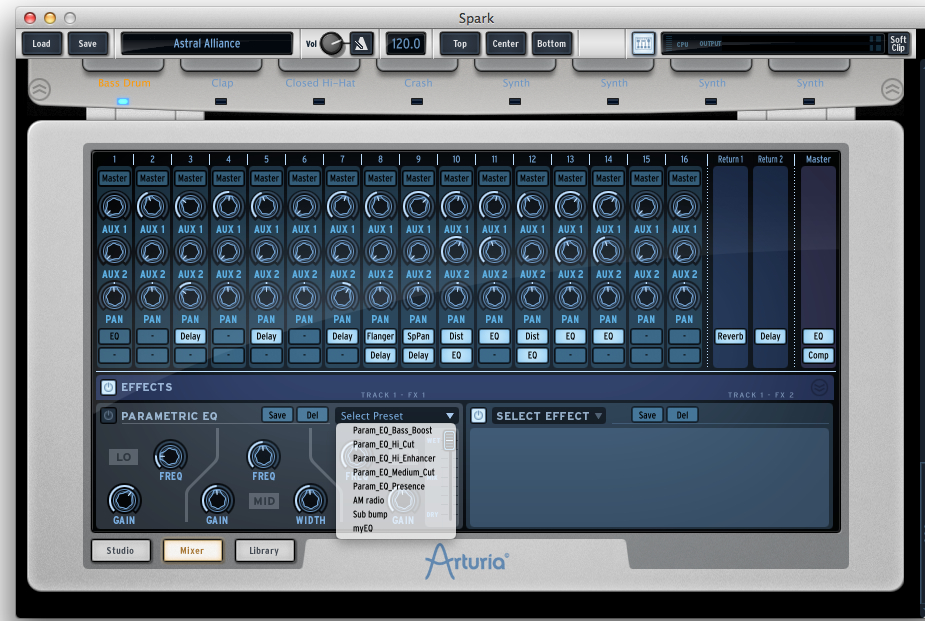This screenshot has width=925, height=621.
Task: Toggle the EFFECTS power button
Action: [x=108, y=387]
